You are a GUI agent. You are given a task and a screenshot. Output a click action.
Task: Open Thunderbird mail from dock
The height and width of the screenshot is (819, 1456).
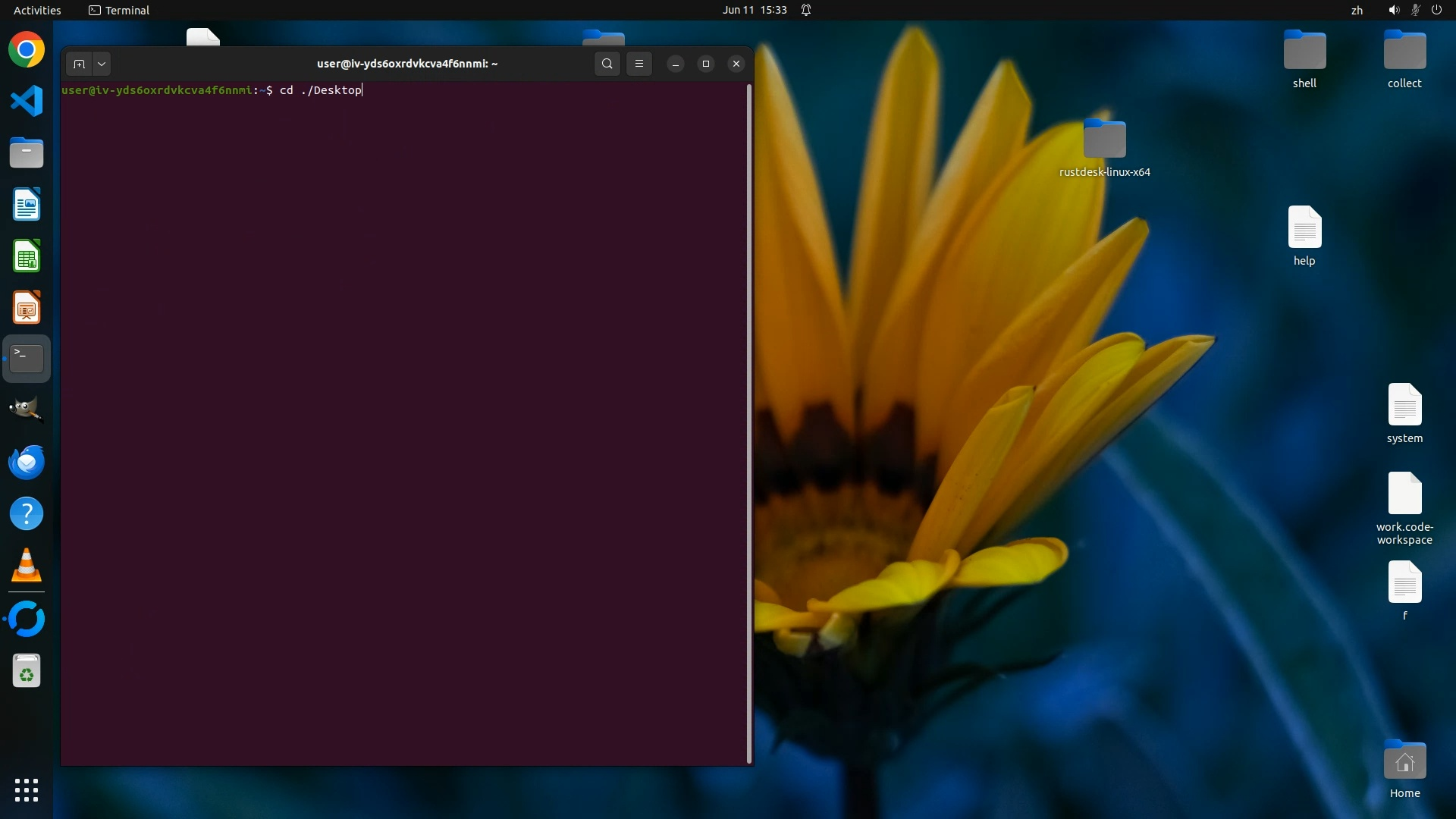point(27,462)
